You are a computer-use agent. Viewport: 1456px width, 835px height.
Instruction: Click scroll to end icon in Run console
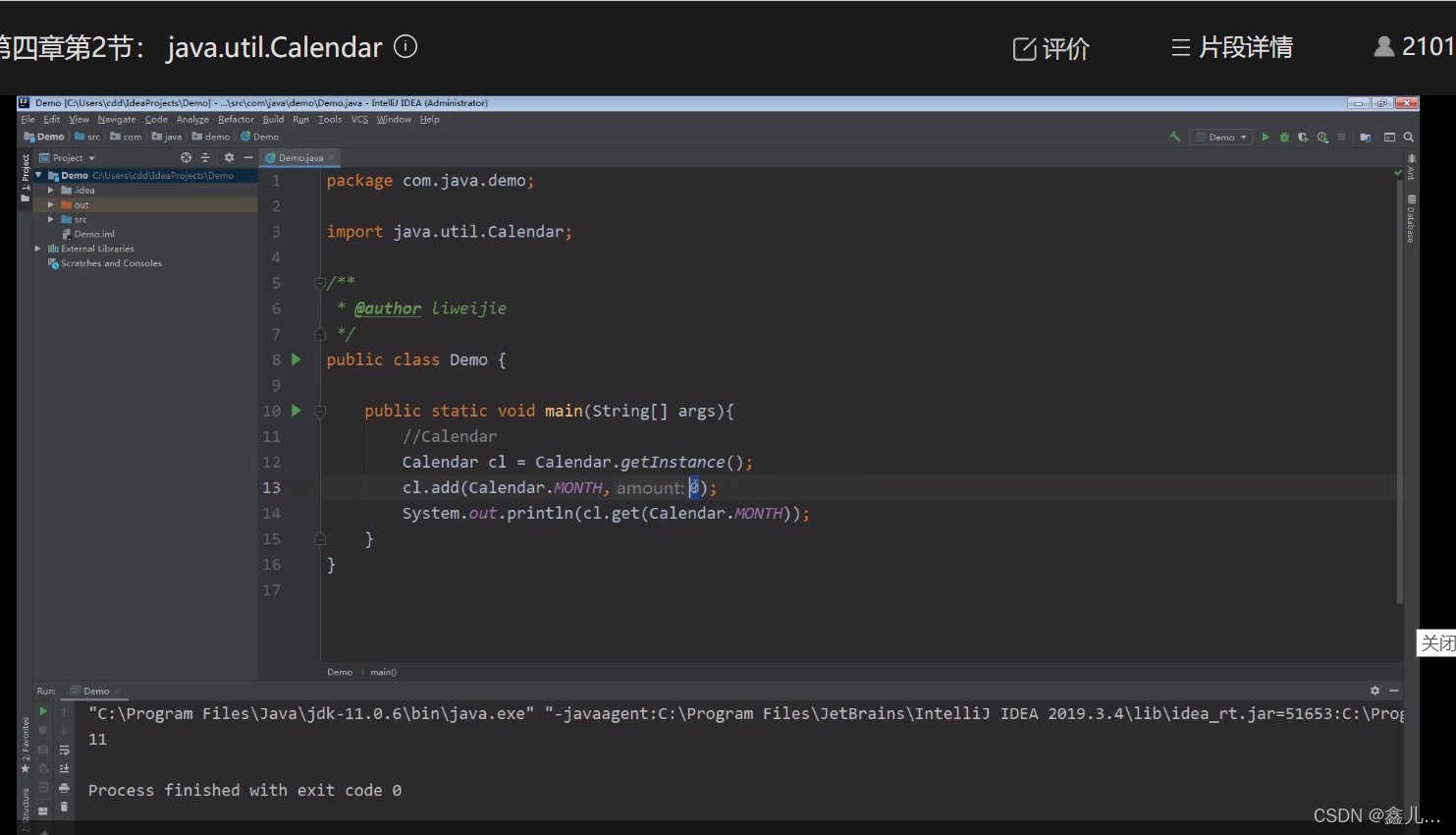click(x=64, y=768)
